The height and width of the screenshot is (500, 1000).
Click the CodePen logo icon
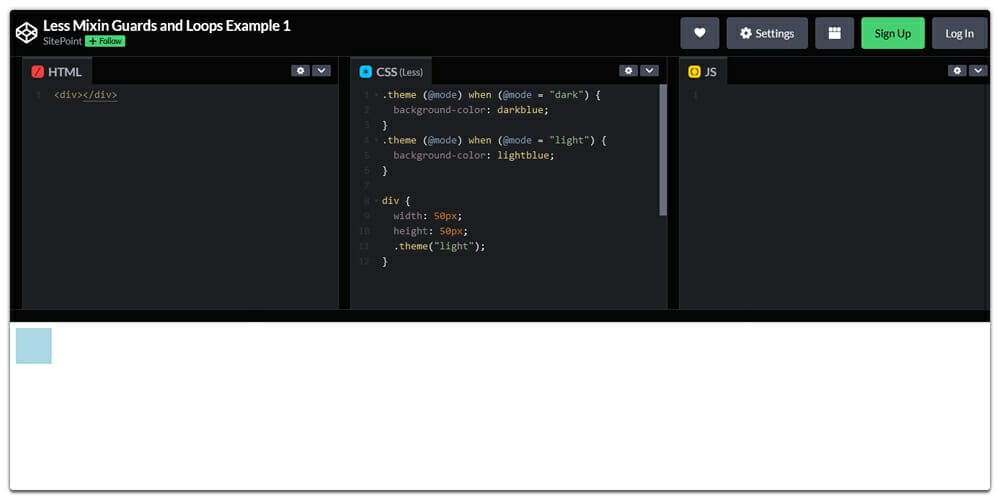26,33
